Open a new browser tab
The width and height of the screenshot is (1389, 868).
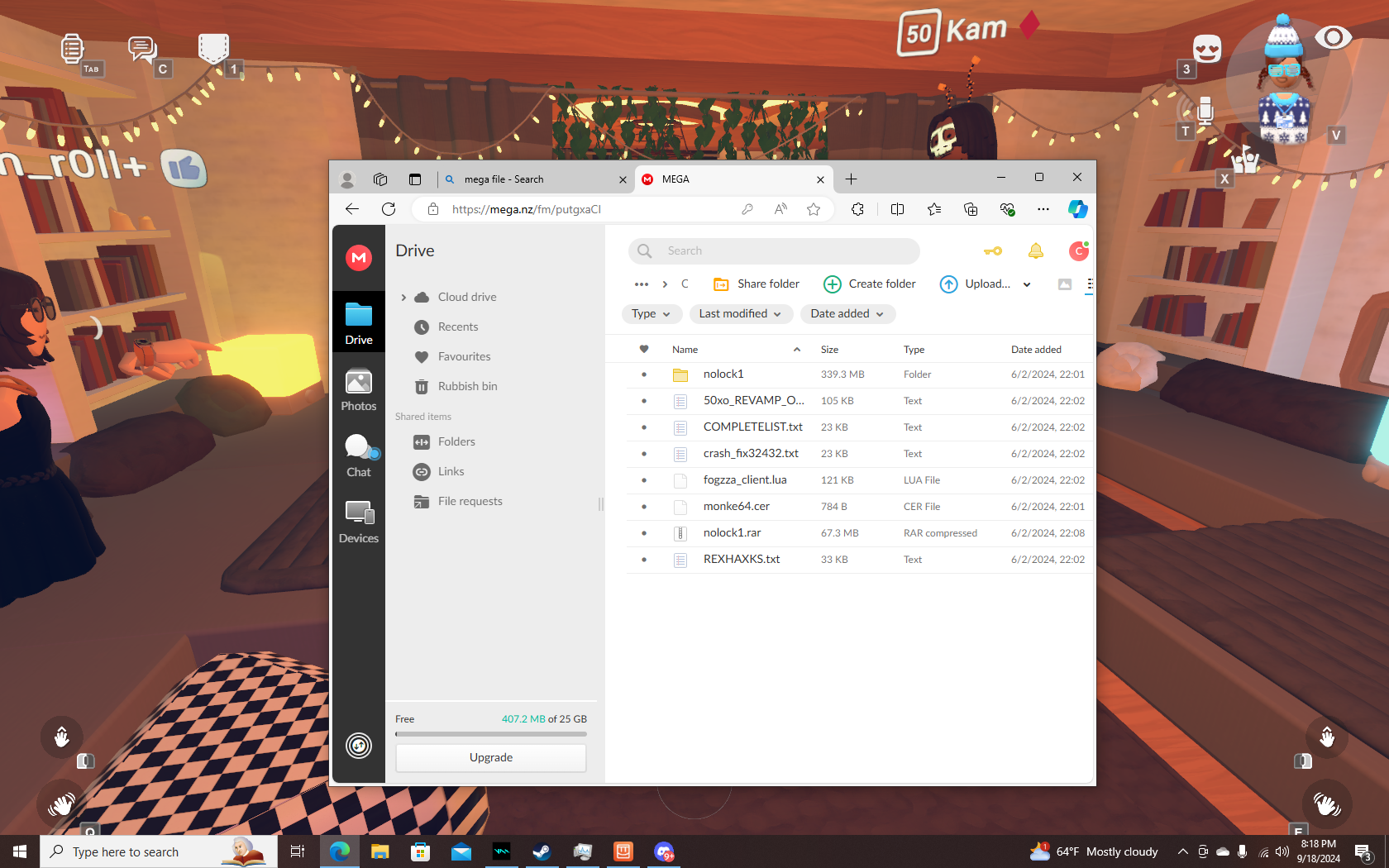pyautogui.click(x=851, y=179)
